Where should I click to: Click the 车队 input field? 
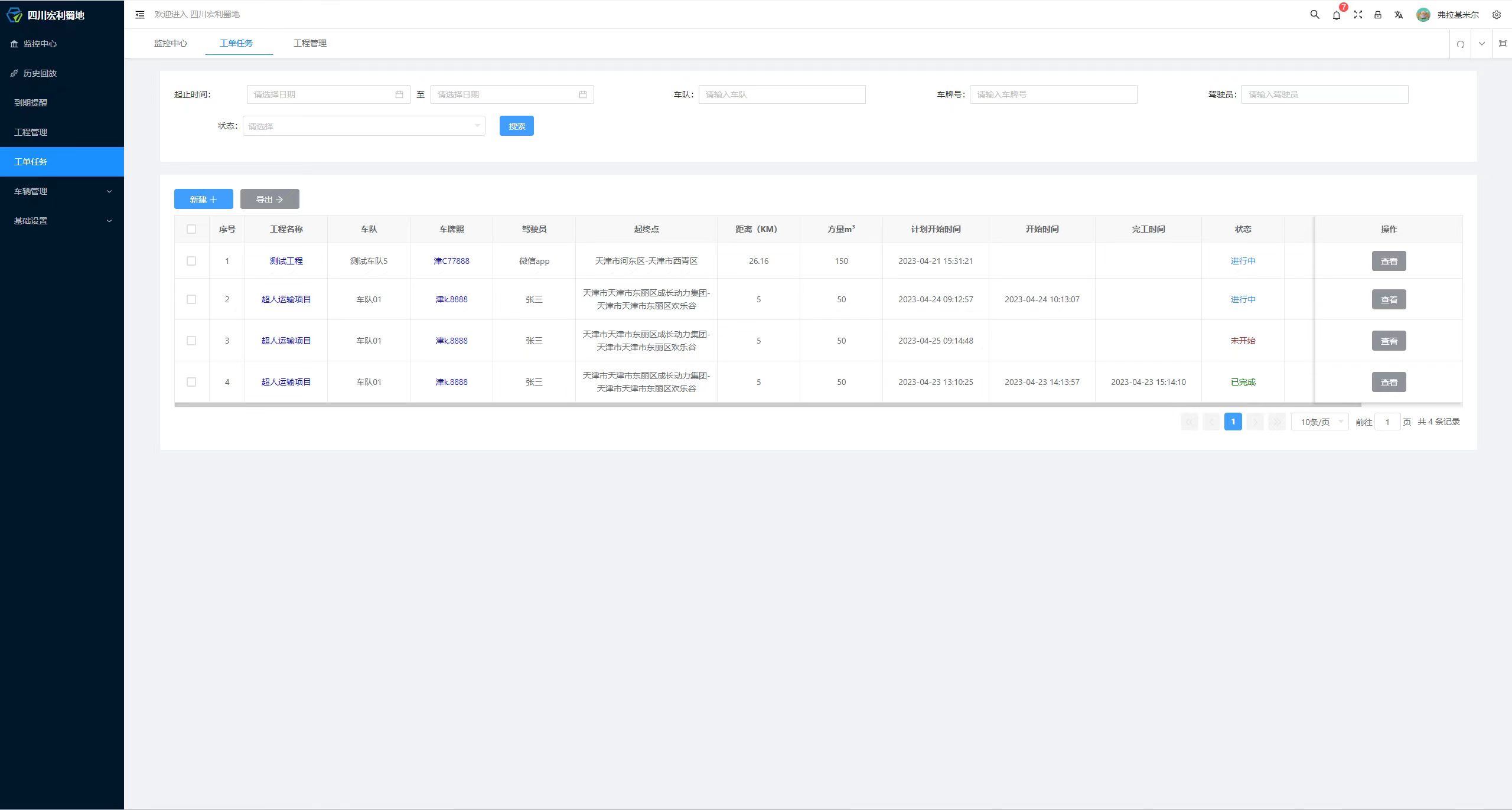tap(782, 94)
